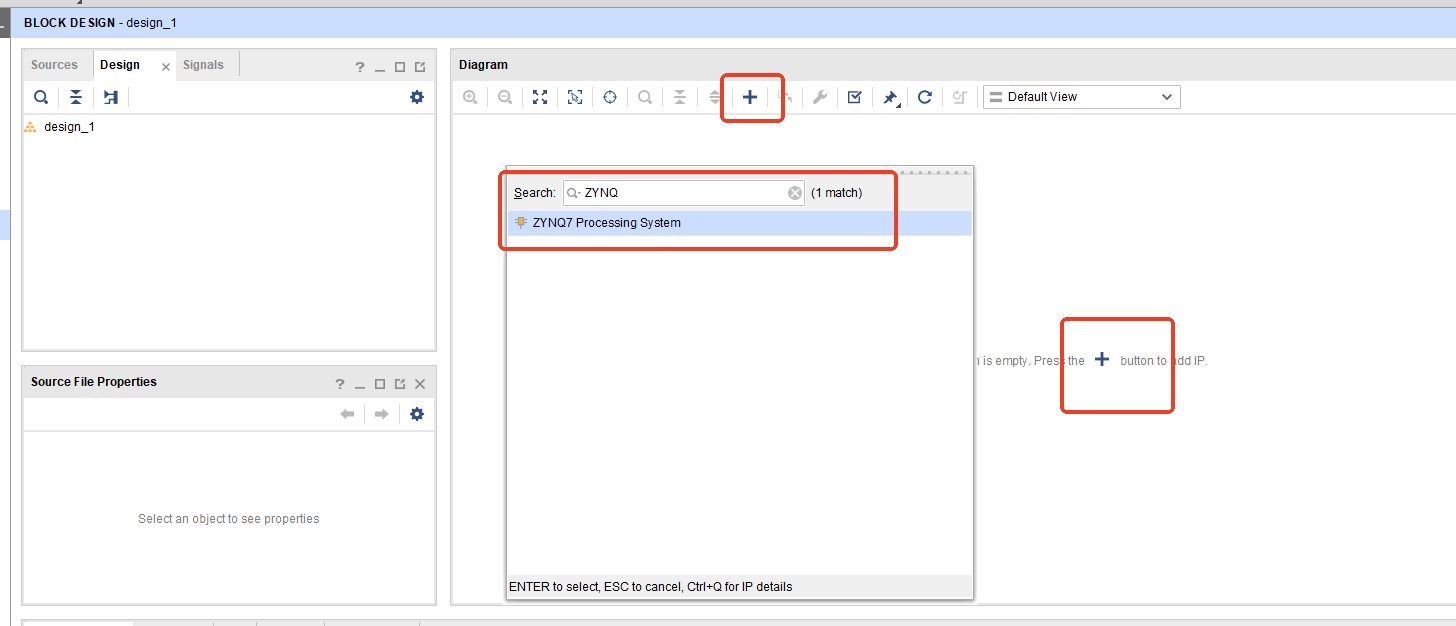Zoom in on the diagram
Image resolution: width=1456 pixels, height=626 pixels.
pyautogui.click(x=470, y=97)
